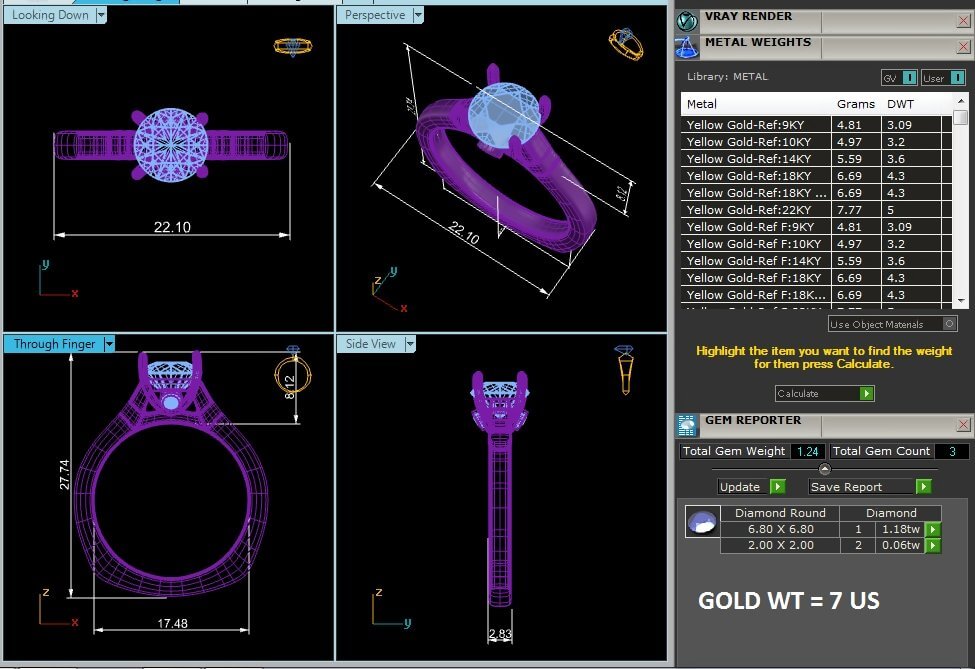Click the Metal Weights panel icon

(687, 46)
